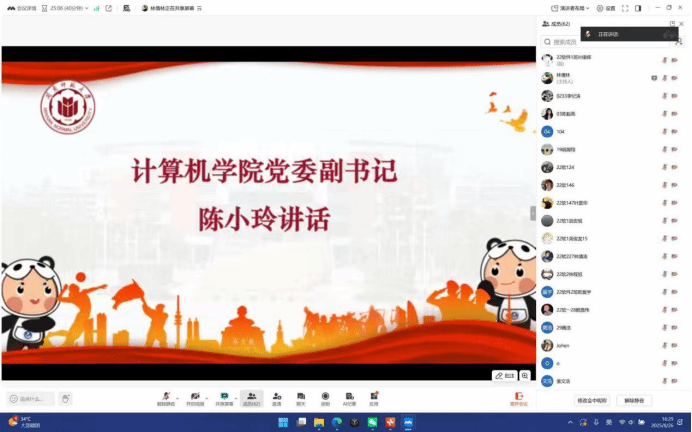Screen dimensions: 692x432
Task: Click the leave meeting button
Action: pos(518,398)
